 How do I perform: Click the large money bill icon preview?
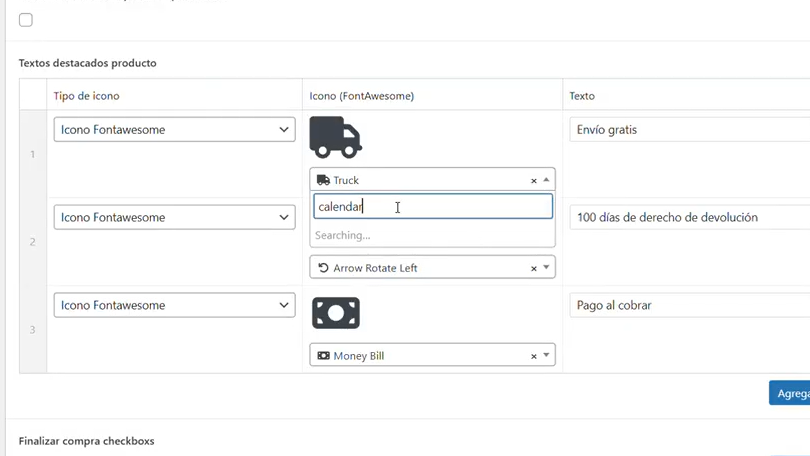(335, 313)
